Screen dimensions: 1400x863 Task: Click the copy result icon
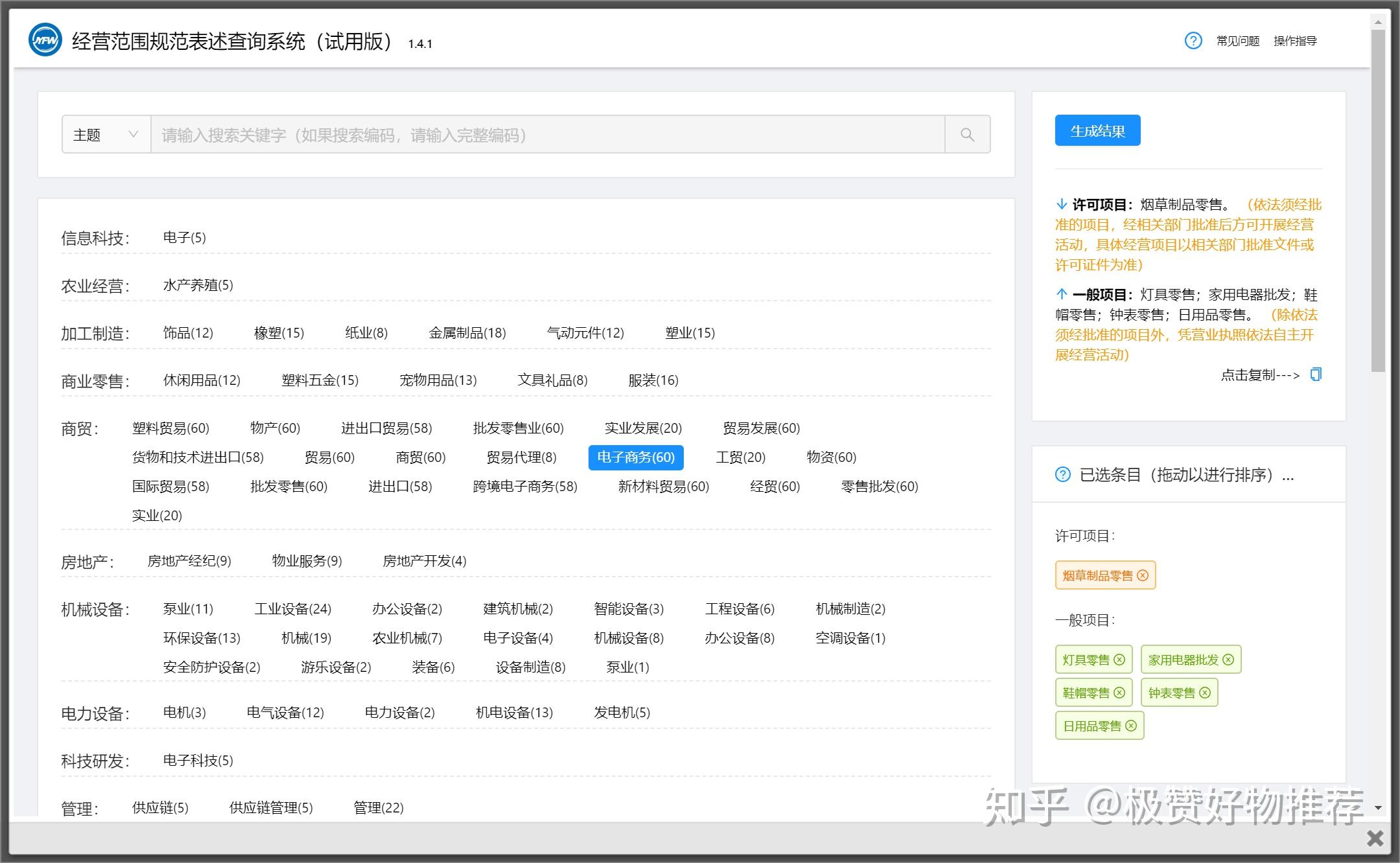coord(1316,374)
